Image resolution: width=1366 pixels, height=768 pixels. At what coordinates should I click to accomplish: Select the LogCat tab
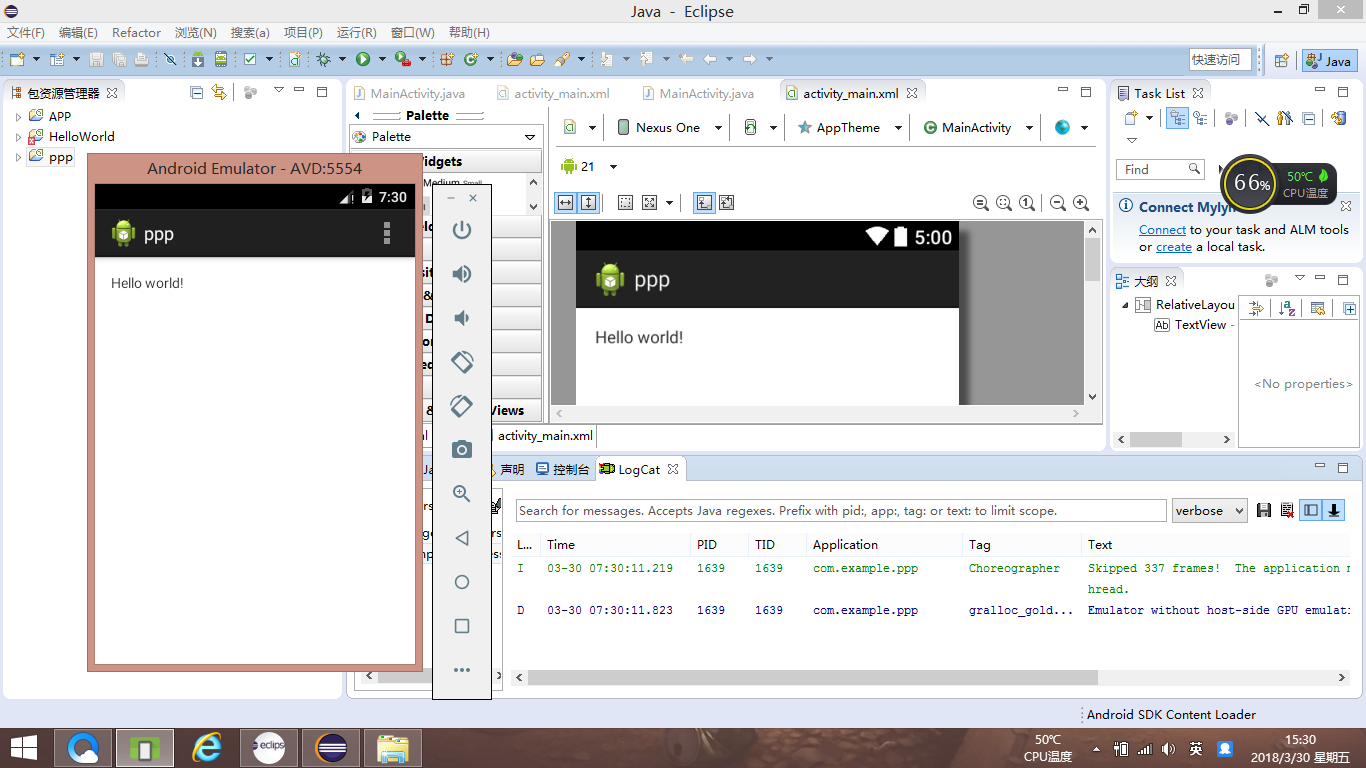click(x=639, y=469)
